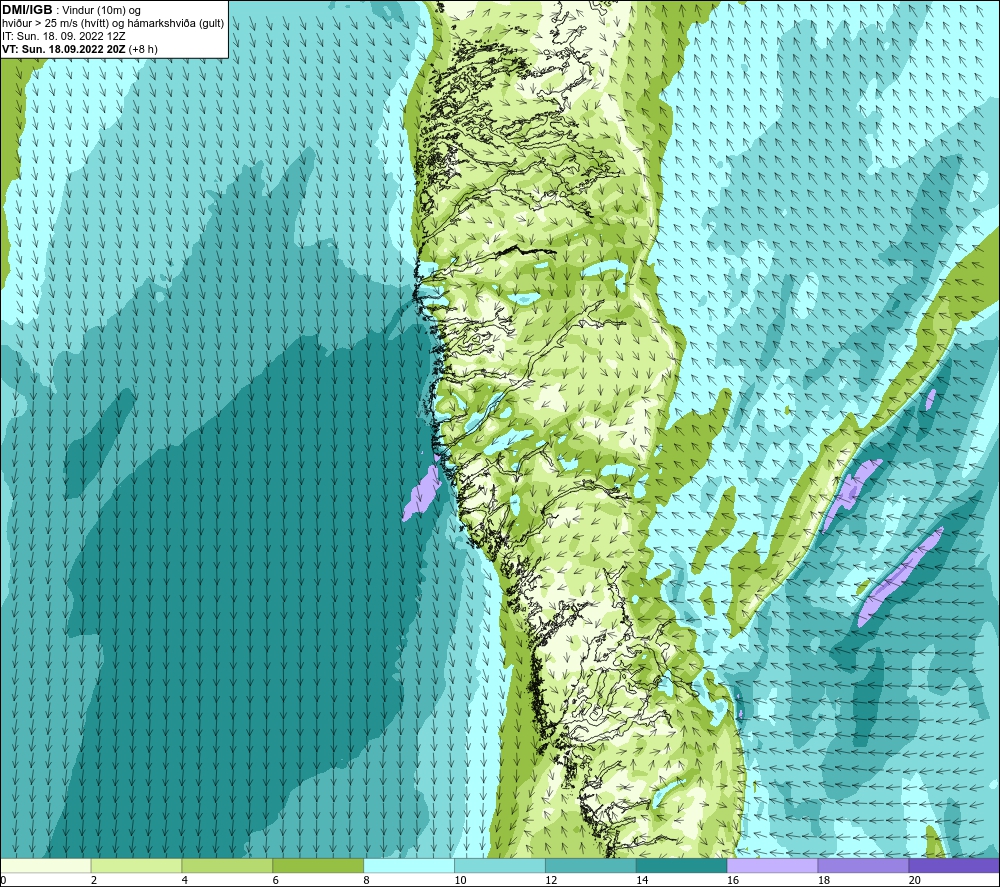Click the 10–12 m/s light teal legend swatch
Image resolution: width=1000 pixels, height=887 pixels.
pyautogui.click(x=500, y=865)
